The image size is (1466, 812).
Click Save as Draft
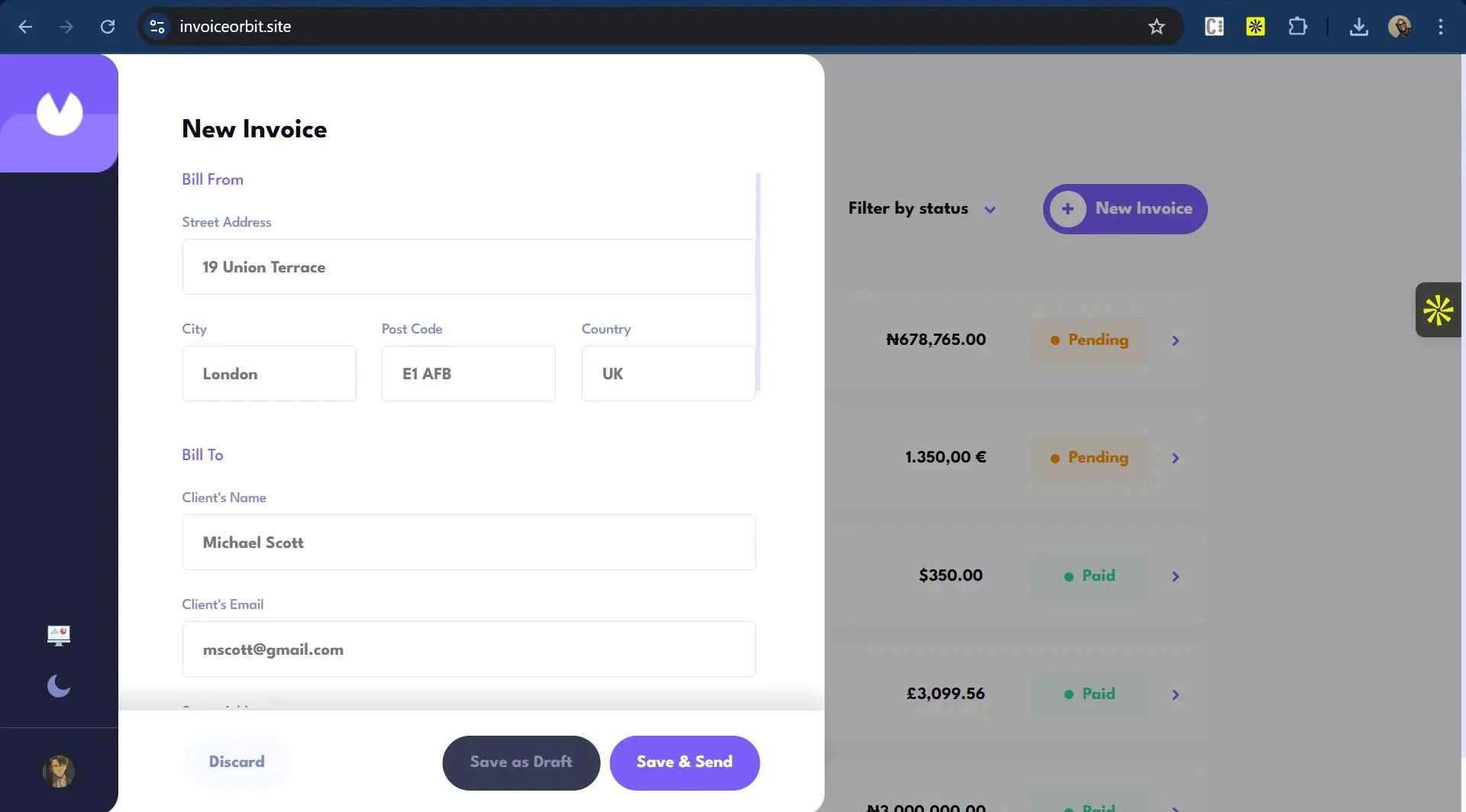coord(521,762)
